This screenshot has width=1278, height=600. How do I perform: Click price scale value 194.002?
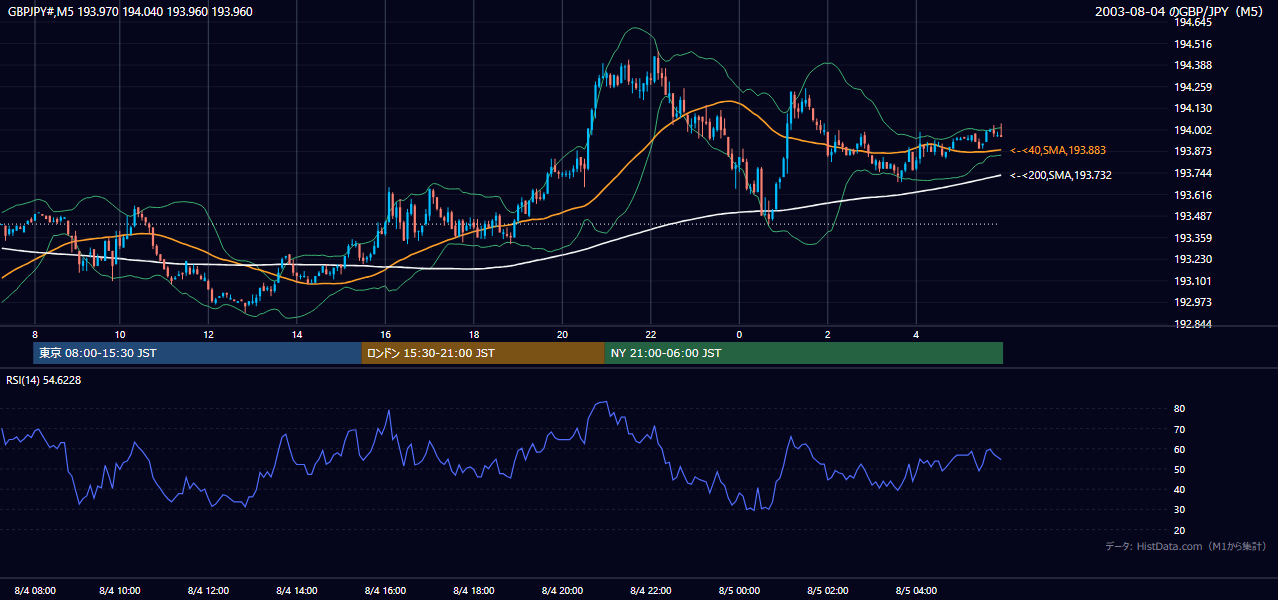(x=1192, y=130)
